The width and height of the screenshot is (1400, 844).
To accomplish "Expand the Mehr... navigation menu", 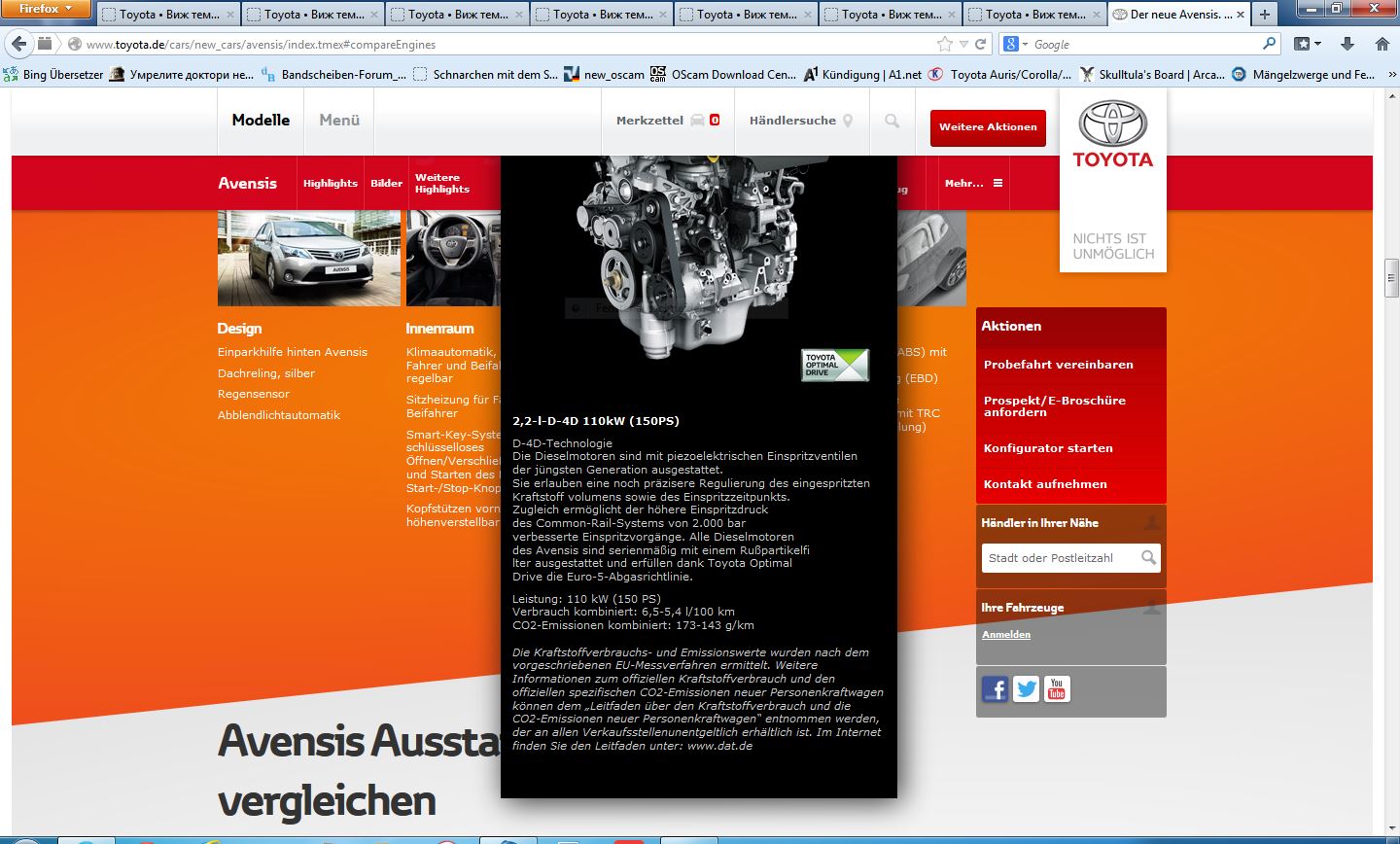I will point(973,183).
